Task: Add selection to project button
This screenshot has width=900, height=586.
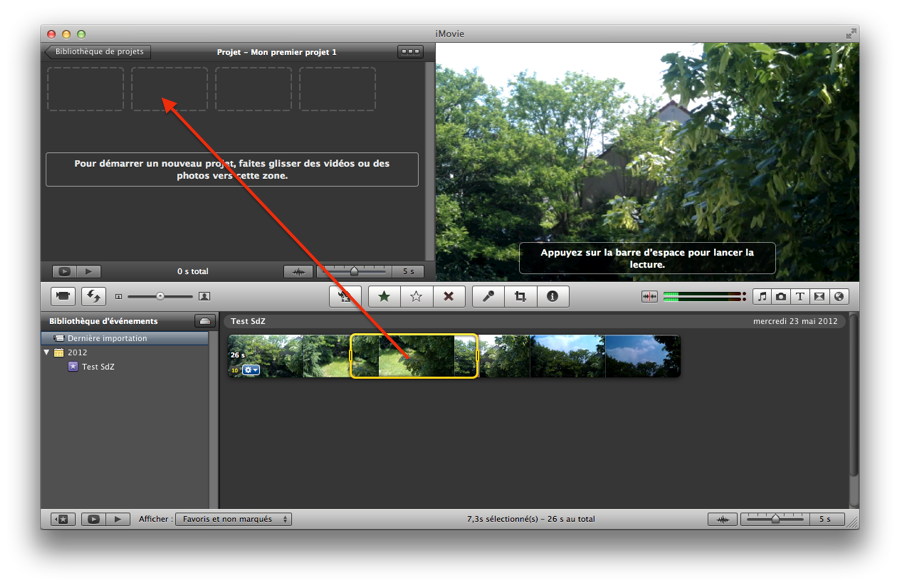Action: point(345,296)
